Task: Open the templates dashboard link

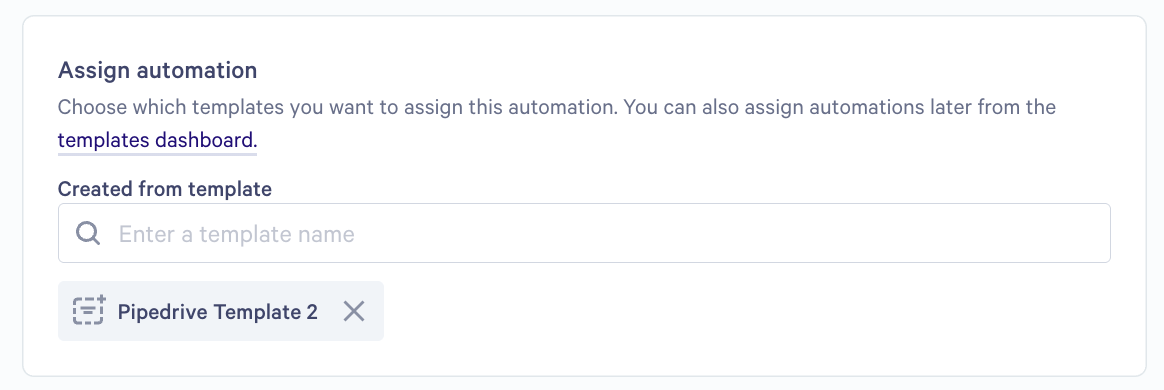Action: [156, 140]
